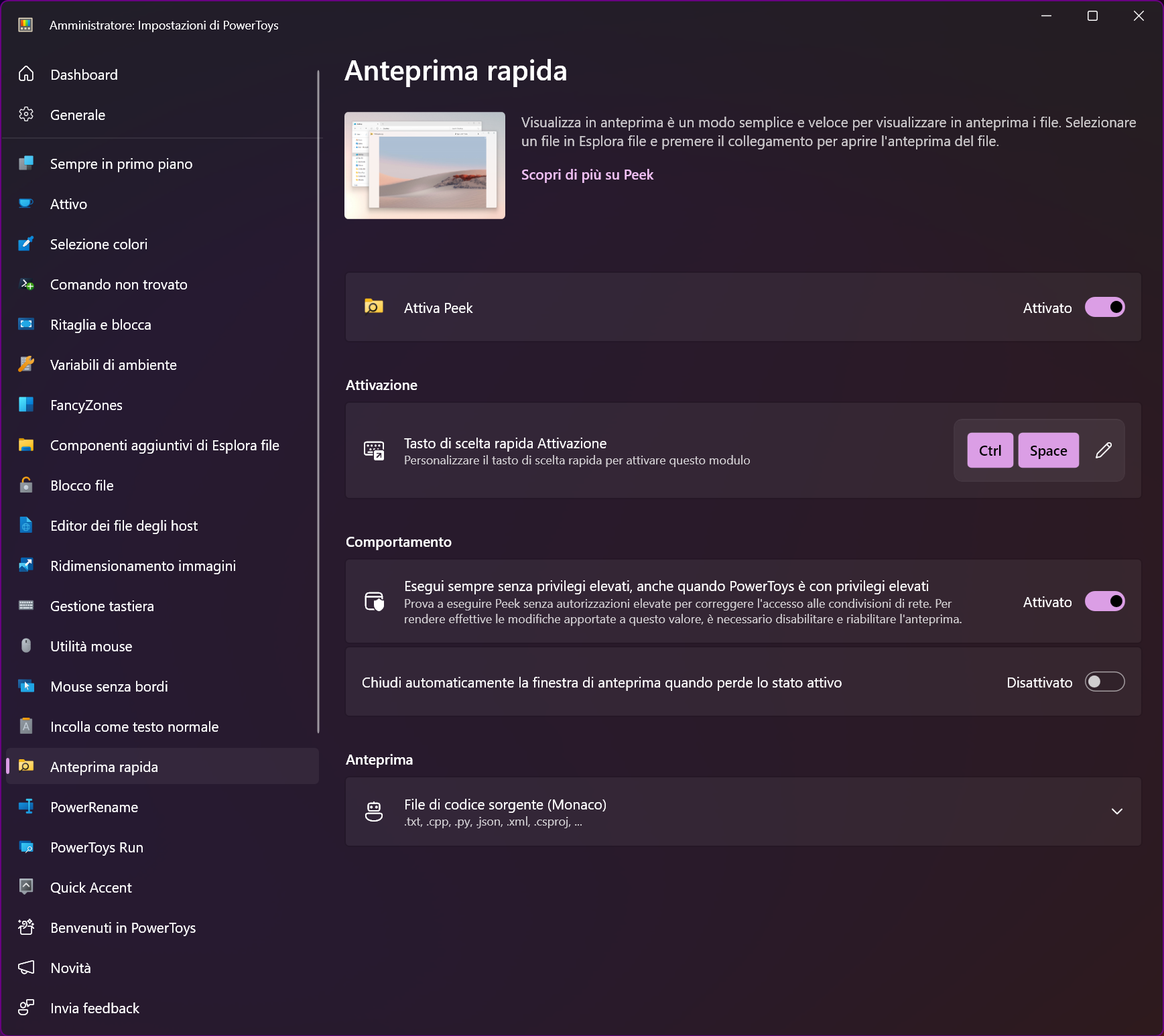Screen dimensions: 1164x1036
Task: Click the Quick Accent icon
Action: pyautogui.click(x=26, y=887)
